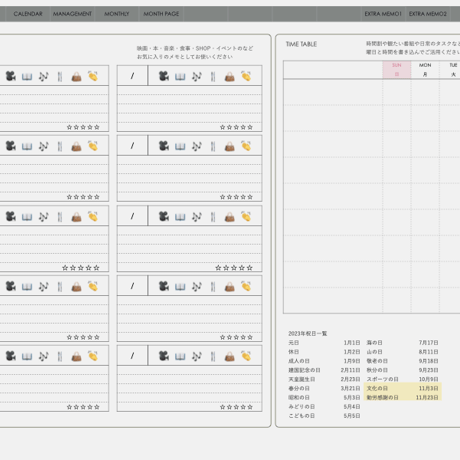
Task: Tap book icon in top left memo card
Action: 27,77
